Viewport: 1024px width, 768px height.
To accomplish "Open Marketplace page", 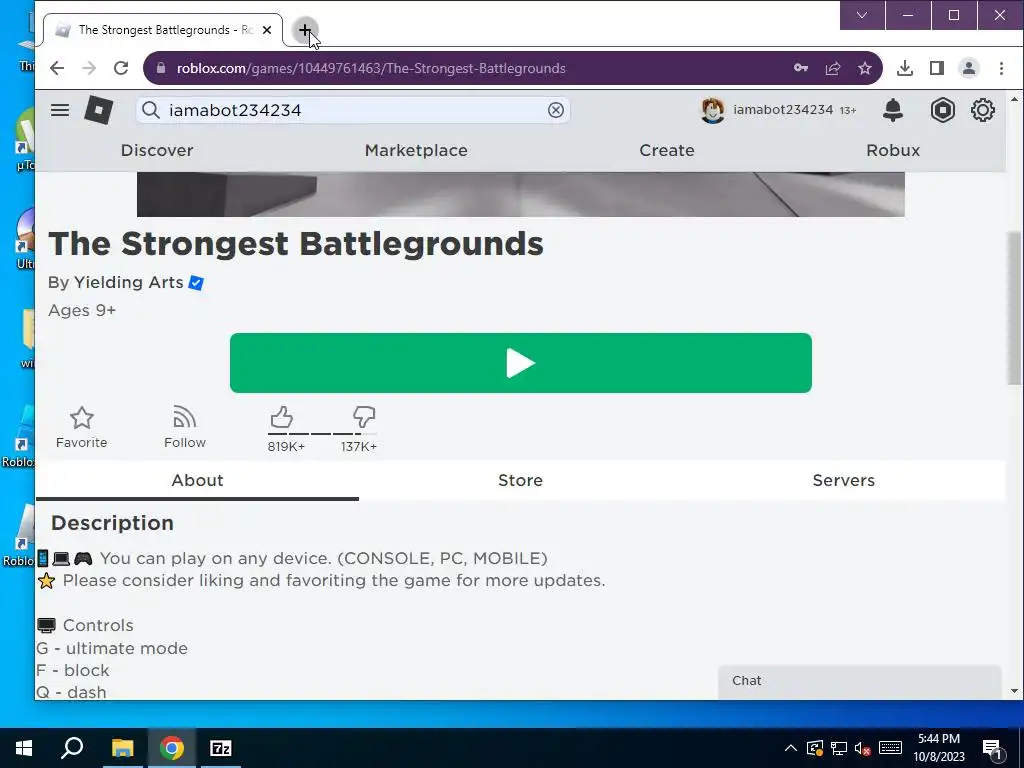I will 416,150.
